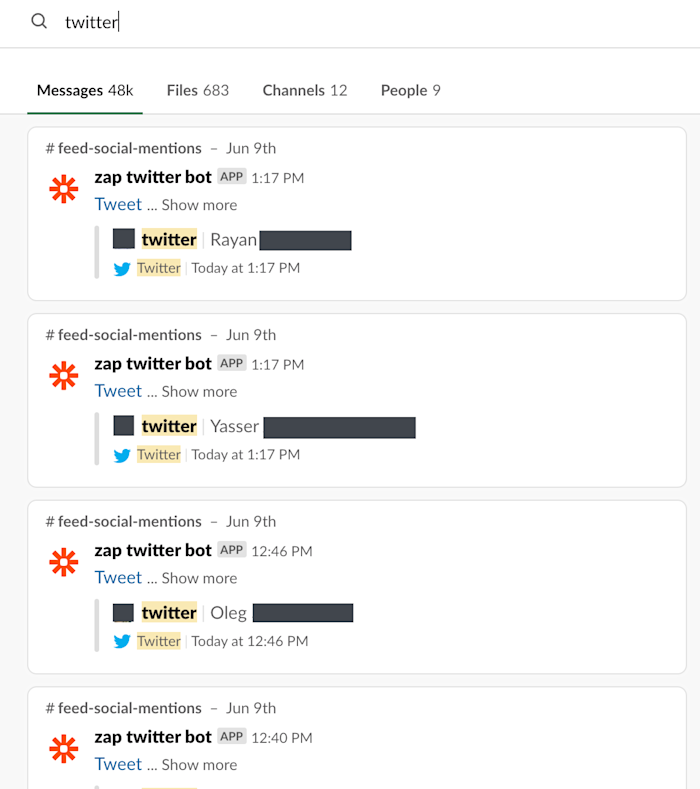Click the search magnifier icon

(x=39, y=21)
